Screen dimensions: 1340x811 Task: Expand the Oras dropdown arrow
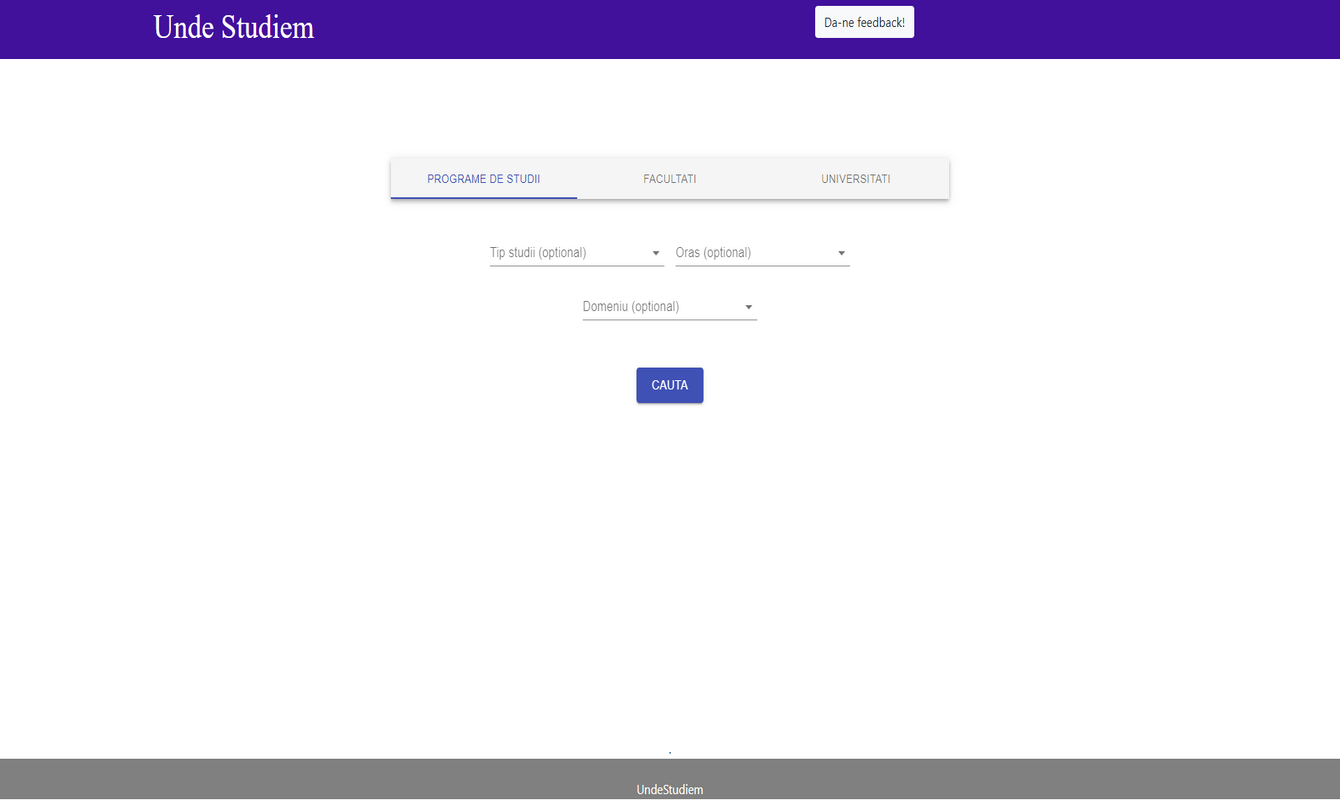pyautogui.click(x=841, y=254)
